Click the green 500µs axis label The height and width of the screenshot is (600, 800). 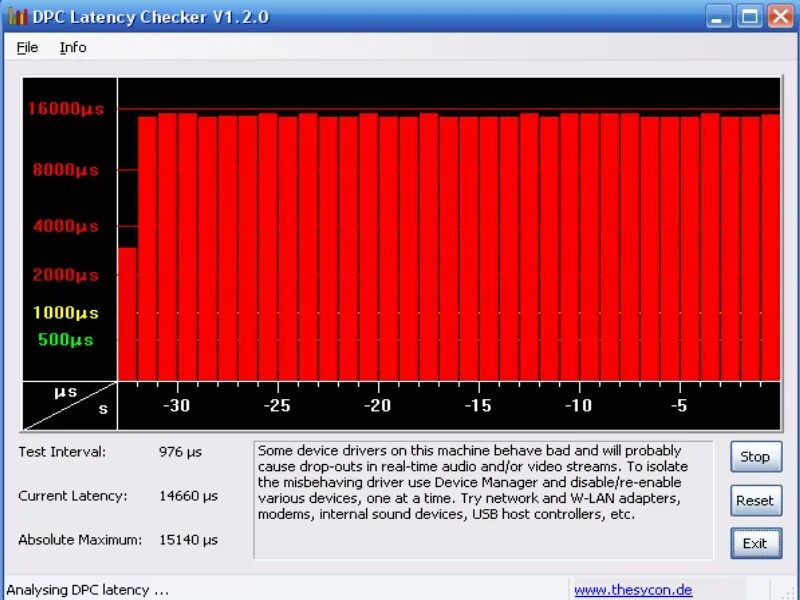(x=66, y=340)
